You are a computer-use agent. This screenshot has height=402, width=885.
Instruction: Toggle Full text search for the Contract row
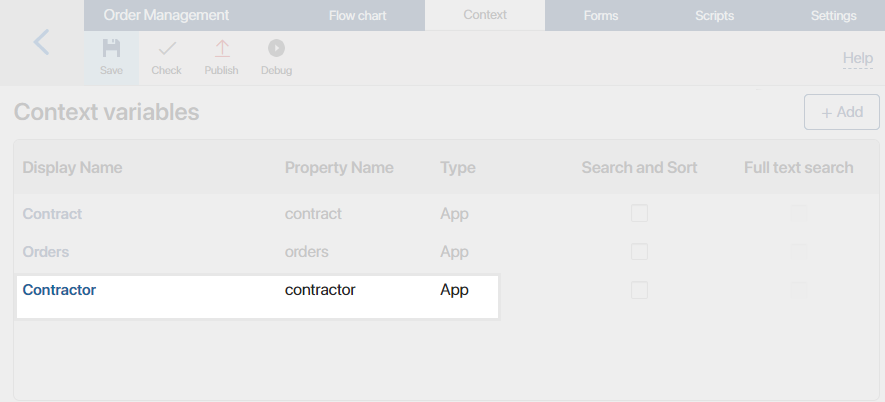tap(799, 213)
